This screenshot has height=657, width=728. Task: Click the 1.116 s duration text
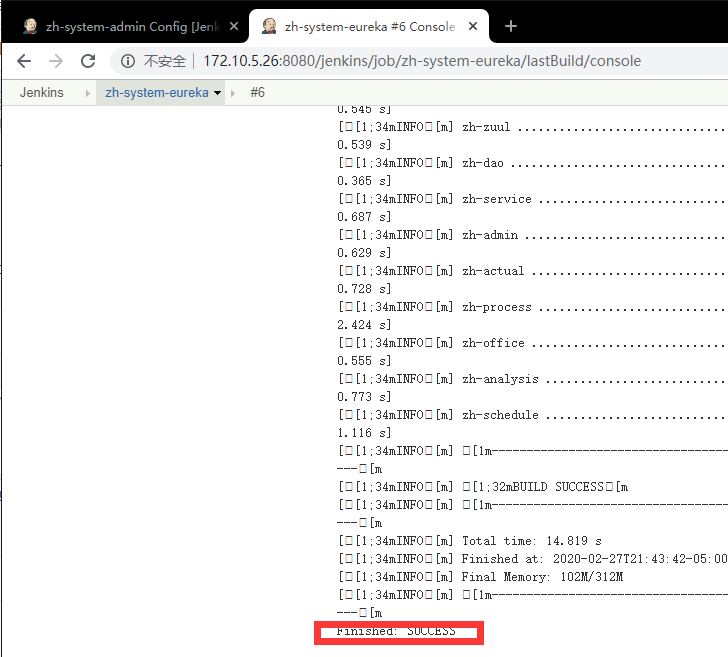(x=364, y=433)
